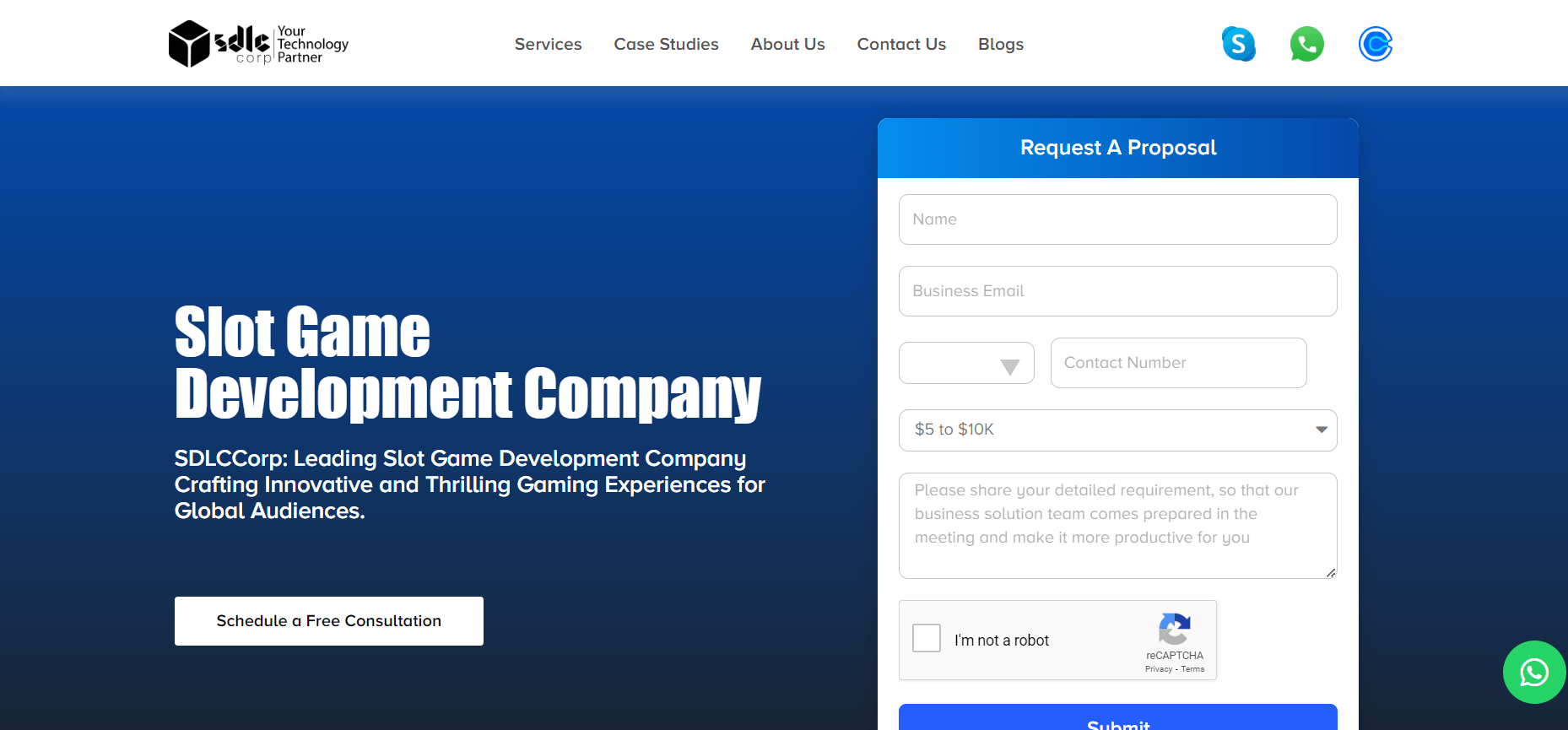The height and width of the screenshot is (730, 1568).
Task: Expand the $5 to $10K budget dropdown
Action: click(1118, 430)
